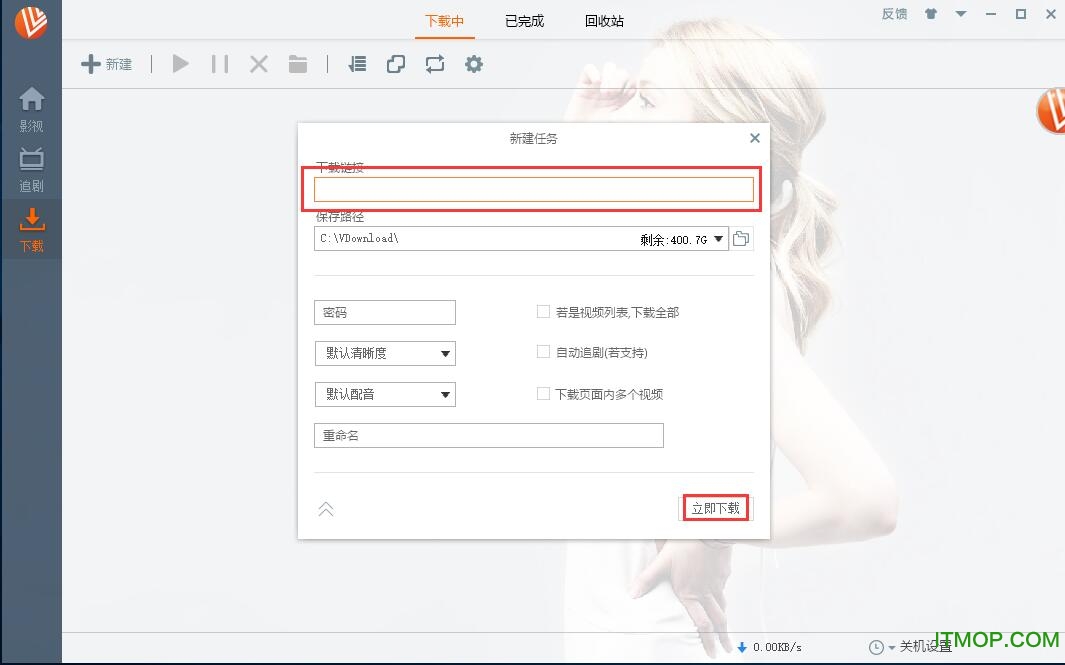
Task: Switch to the 回收站 tab
Action: click(x=604, y=21)
